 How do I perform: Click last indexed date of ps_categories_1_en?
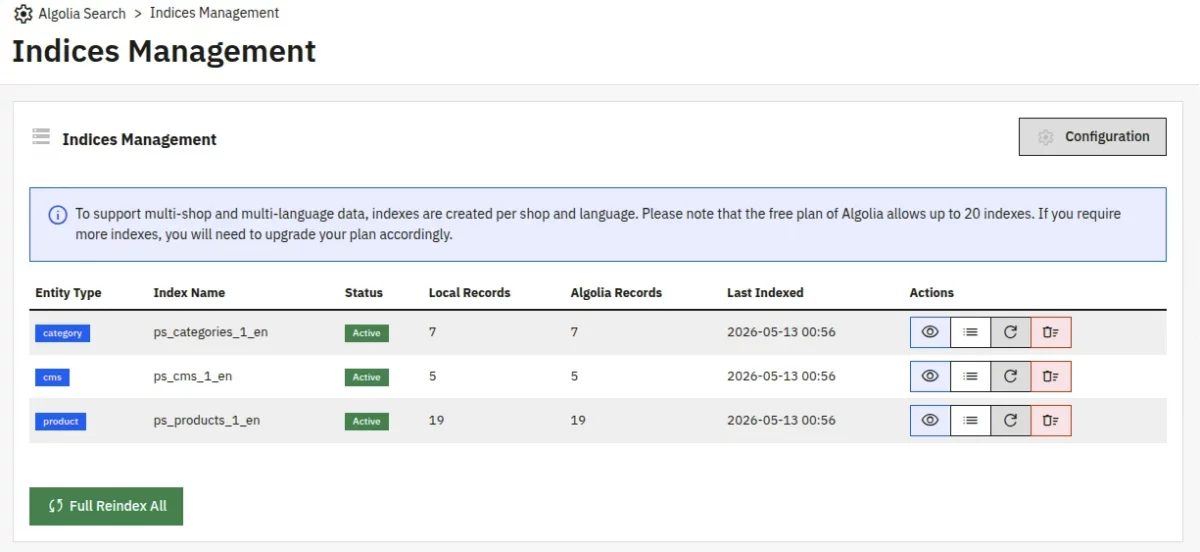pos(781,332)
